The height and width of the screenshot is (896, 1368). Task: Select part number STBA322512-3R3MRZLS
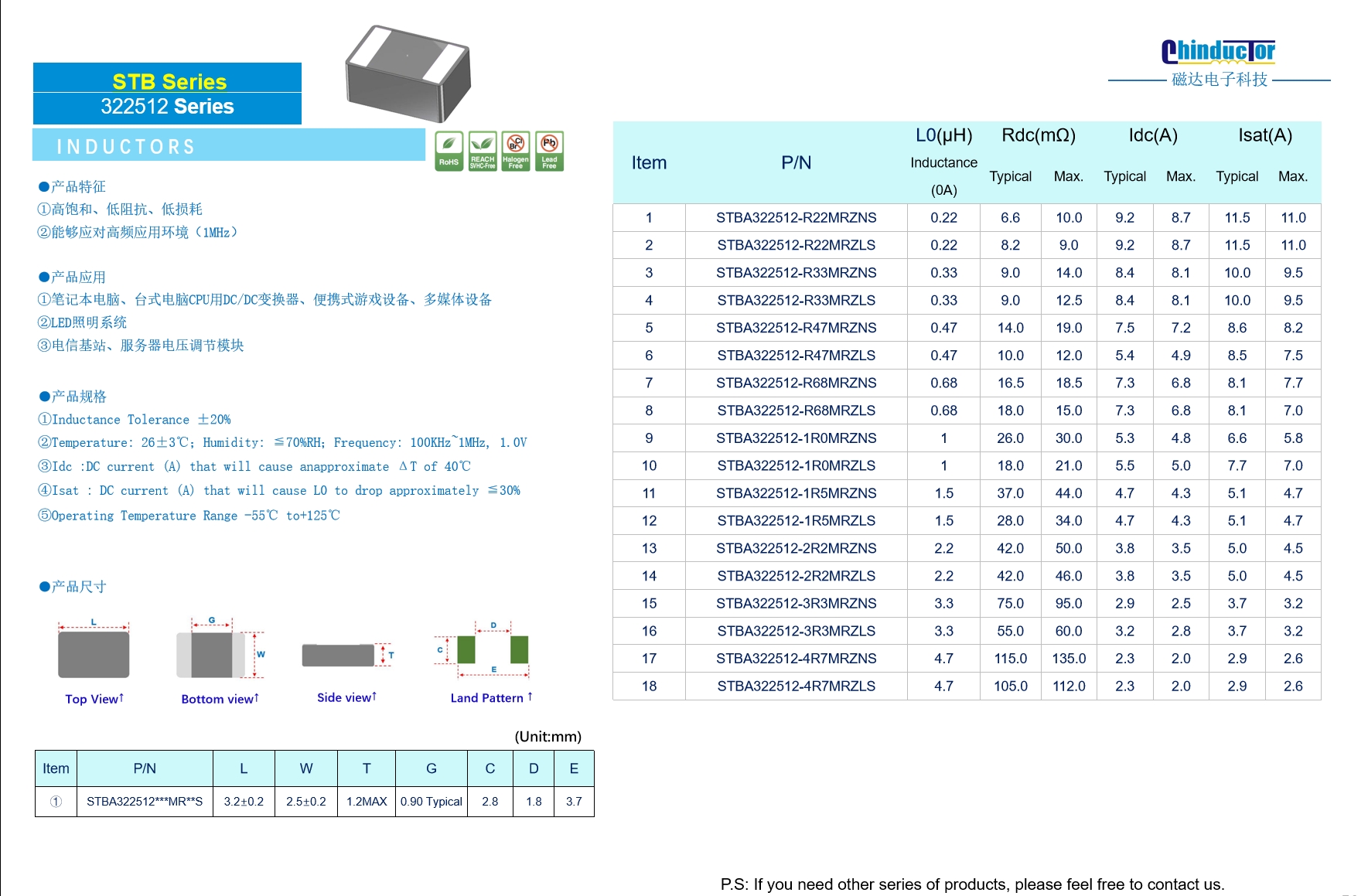[796, 632]
